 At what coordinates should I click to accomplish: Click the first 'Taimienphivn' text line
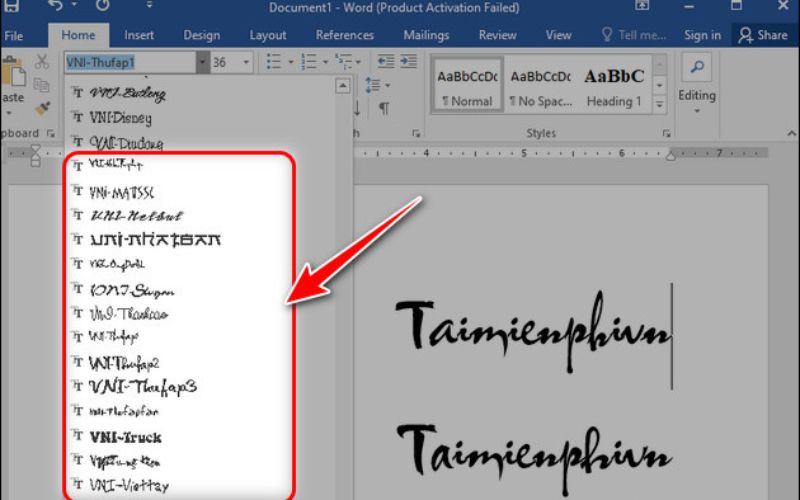533,332
